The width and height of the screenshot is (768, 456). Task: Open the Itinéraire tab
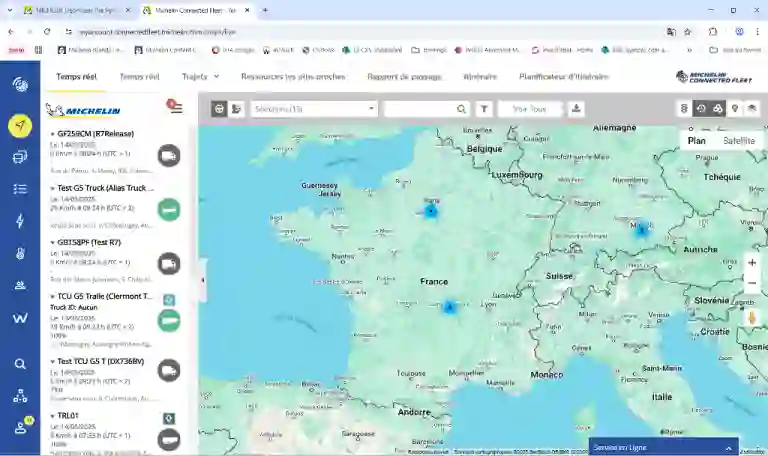click(x=480, y=77)
